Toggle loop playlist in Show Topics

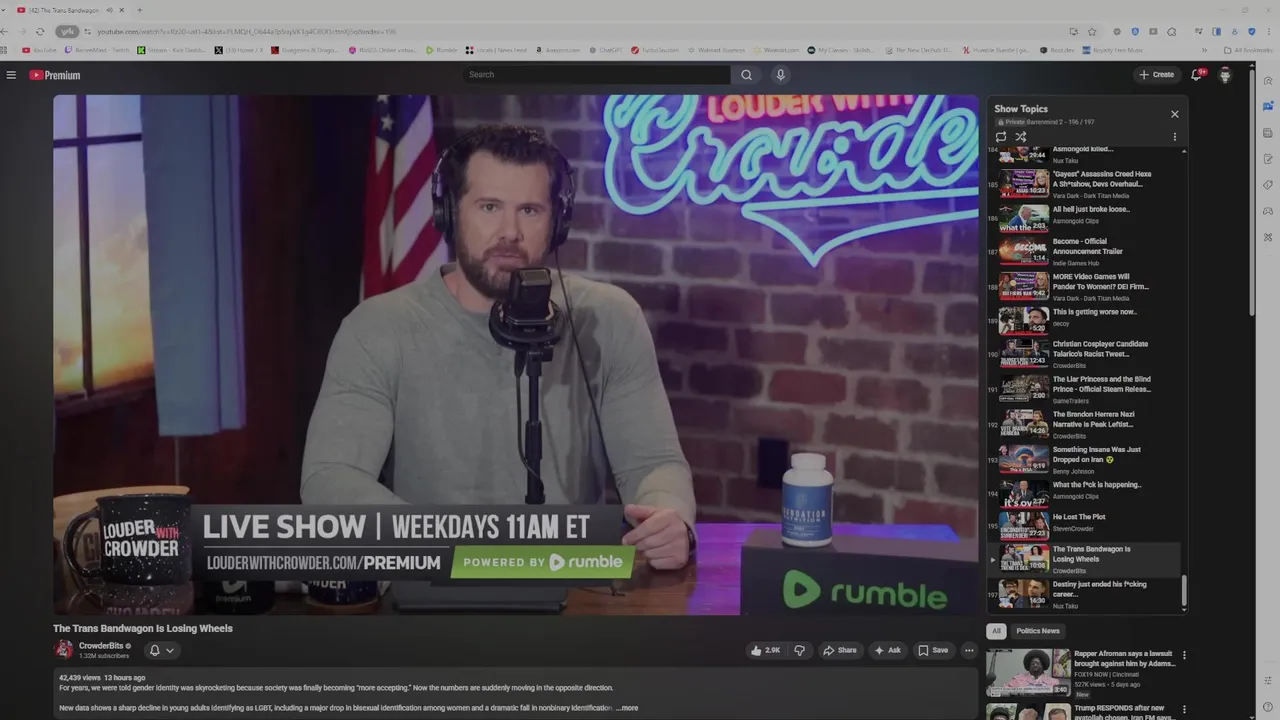pyautogui.click(x=1001, y=137)
